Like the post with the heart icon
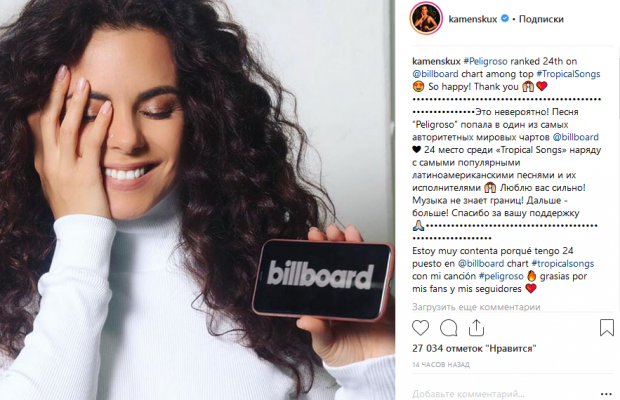The width and height of the screenshot is (620, 400). click(x=420, y=328)
